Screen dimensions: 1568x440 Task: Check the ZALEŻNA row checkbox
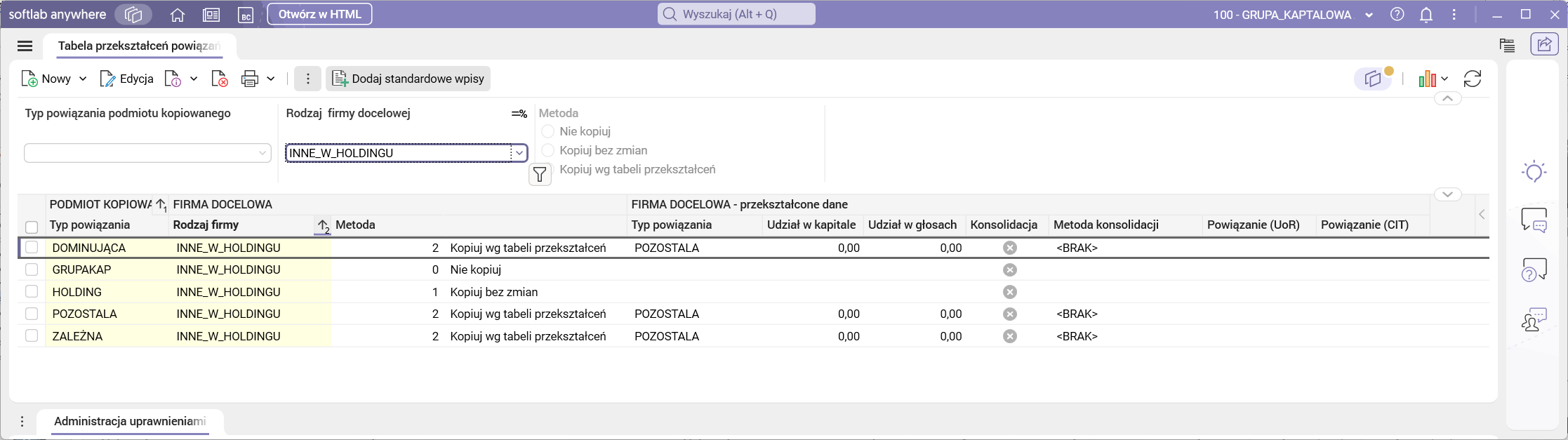tap(32, 335)
